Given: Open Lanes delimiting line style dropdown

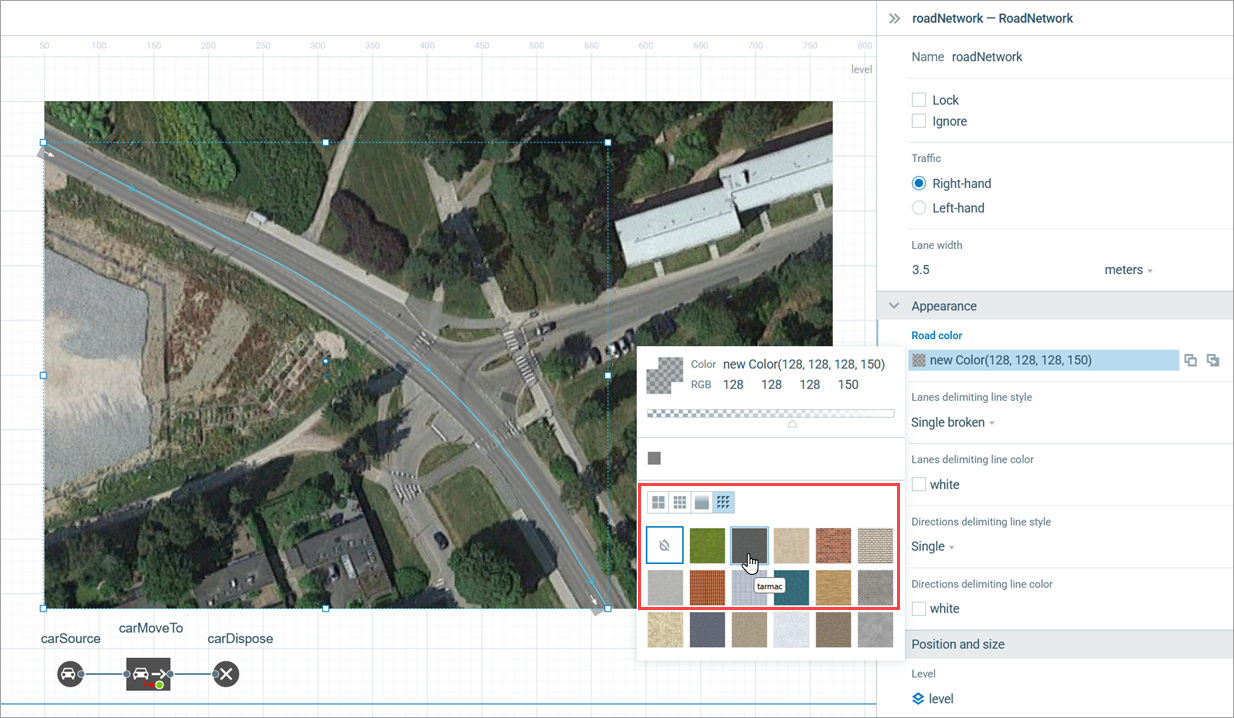Looking at the screenshot, I should (x=952, y=423).
